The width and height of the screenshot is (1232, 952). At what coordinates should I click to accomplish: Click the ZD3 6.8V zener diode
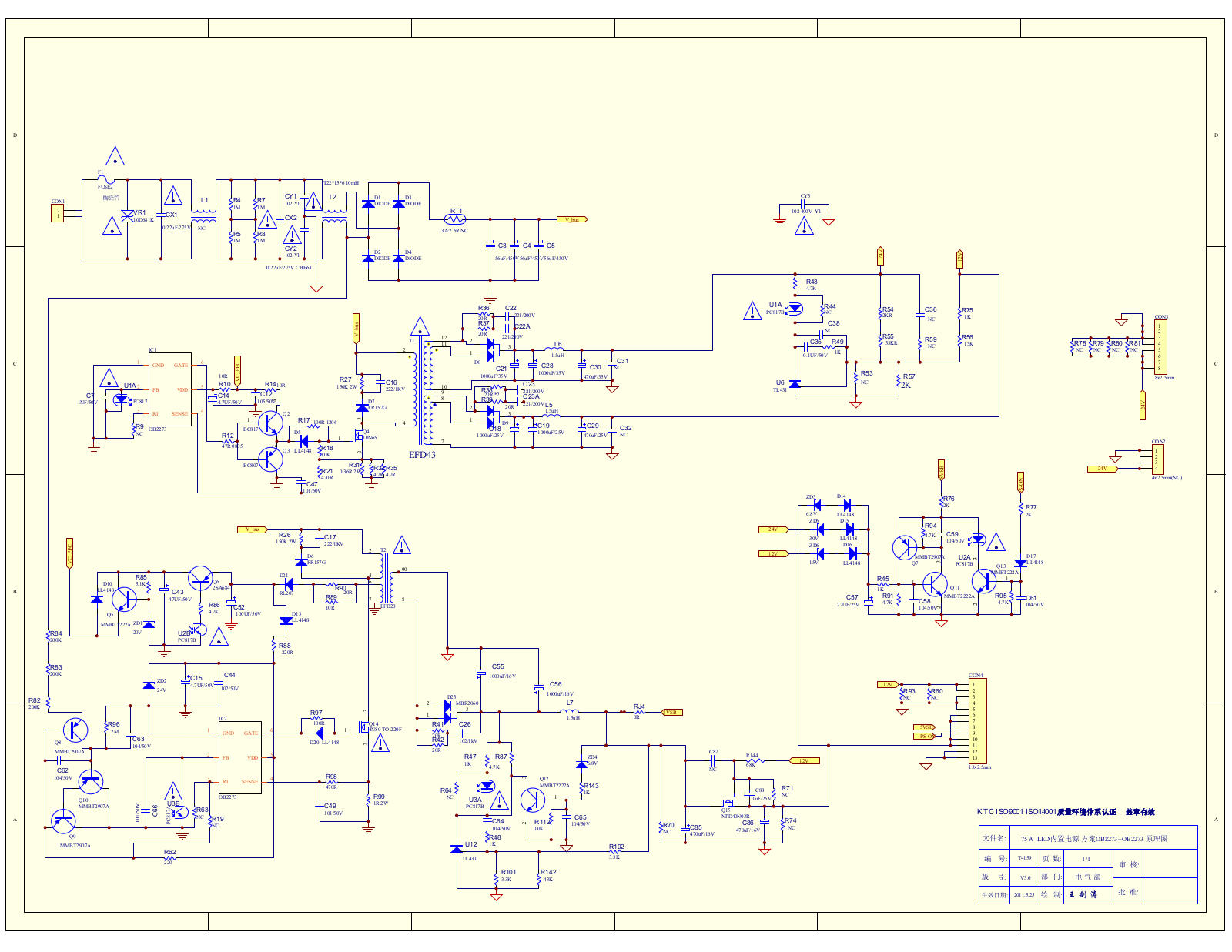point(818,505)
